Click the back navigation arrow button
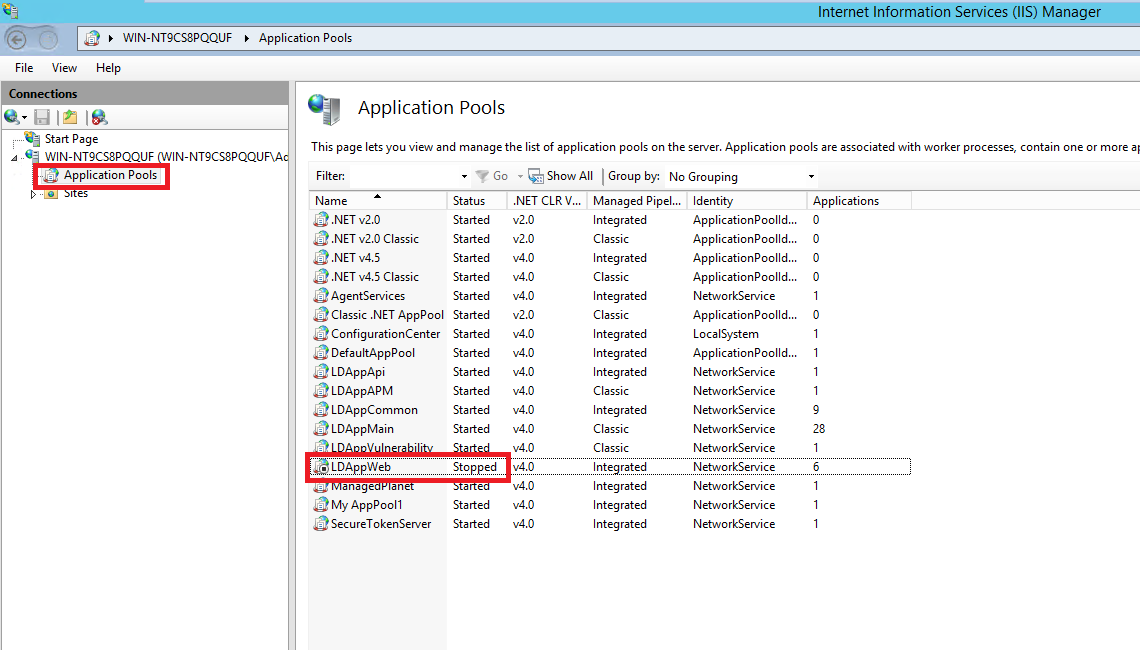The image size is (1140, 650). (17, 39)
